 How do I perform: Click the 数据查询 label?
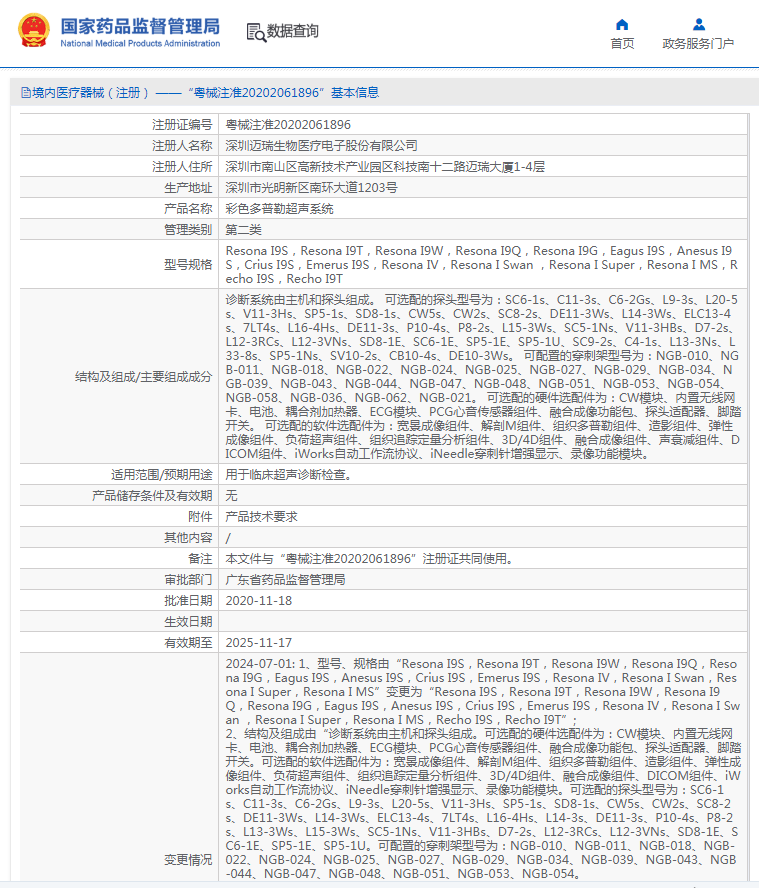pyautogui.click(x=293, y=31)
